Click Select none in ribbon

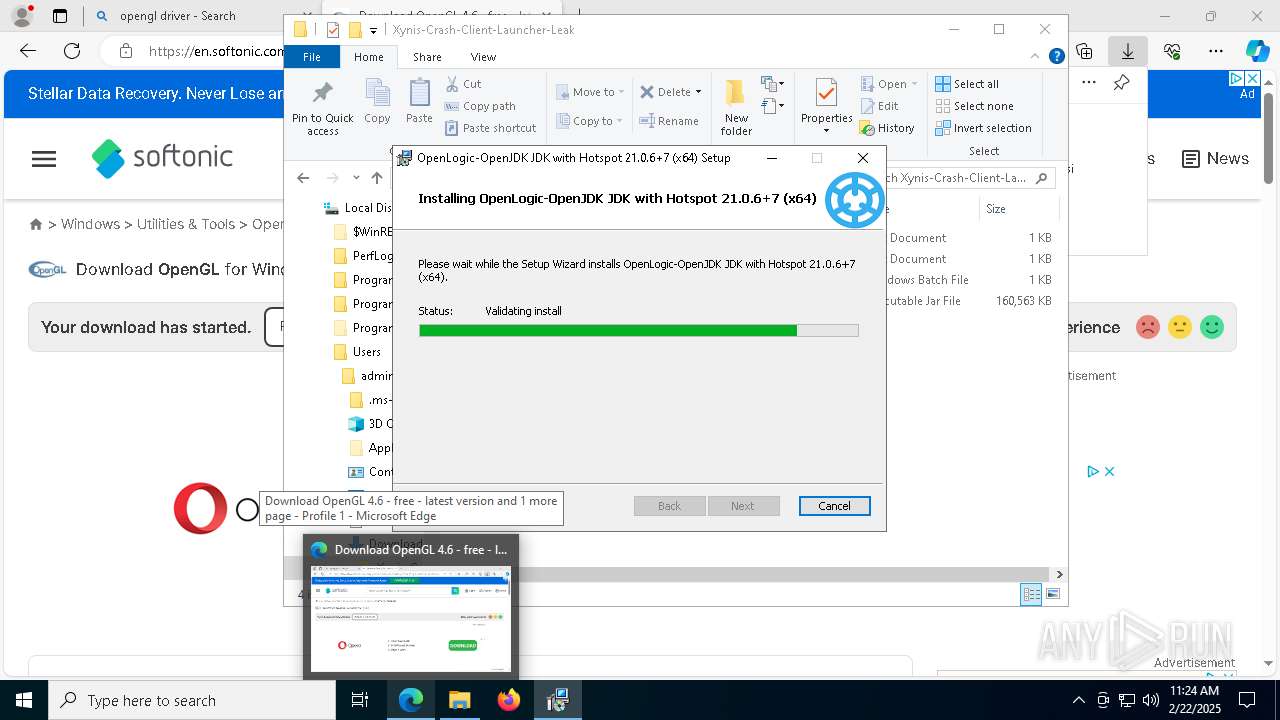pos(974,106)
